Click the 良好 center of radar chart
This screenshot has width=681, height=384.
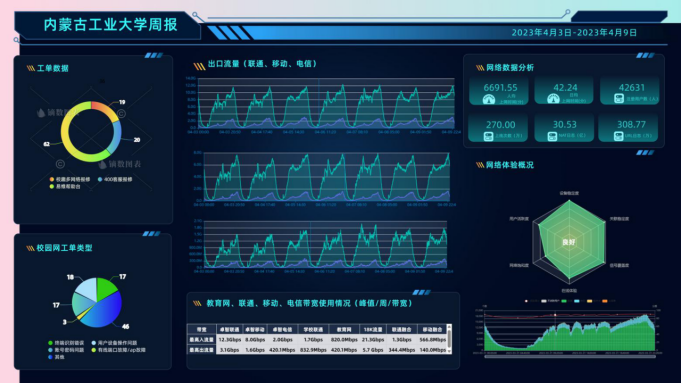[x=569, y=242]
